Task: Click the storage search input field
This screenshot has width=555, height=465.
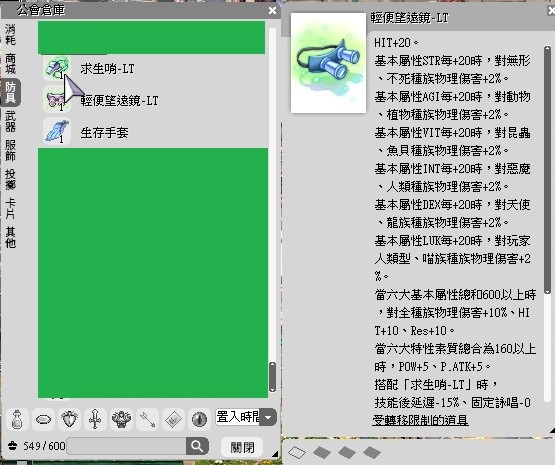Action: click(x=126, y=446)
